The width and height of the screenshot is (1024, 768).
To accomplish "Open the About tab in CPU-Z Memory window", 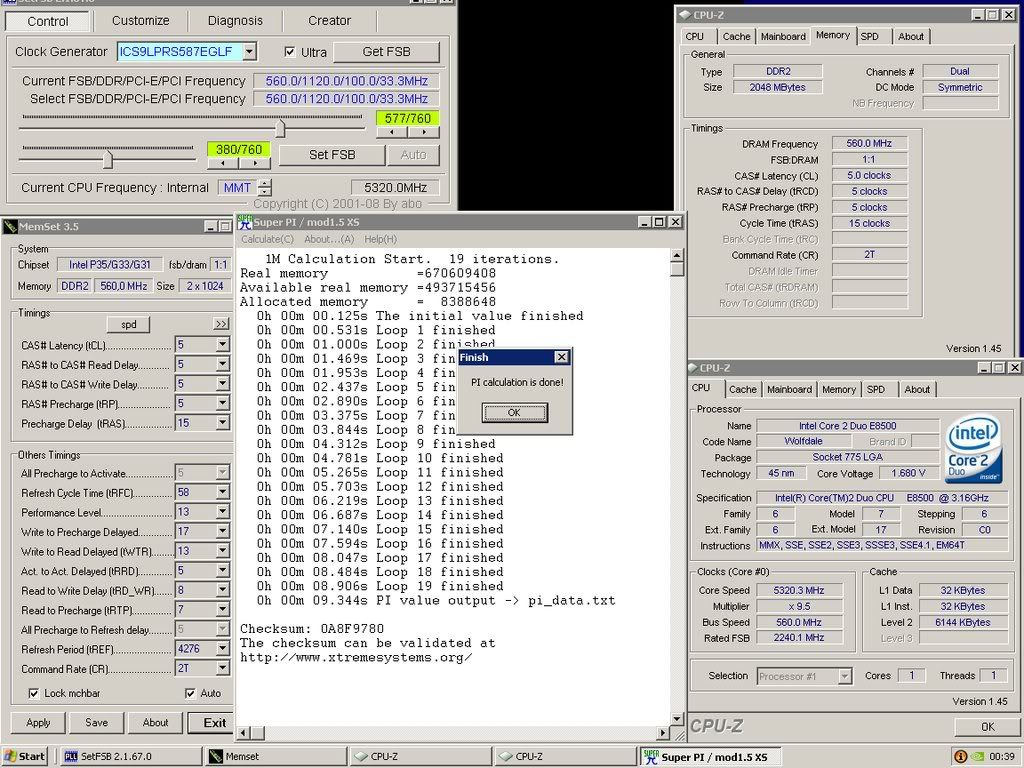I will pyautogui.click(x=910, y=37).
